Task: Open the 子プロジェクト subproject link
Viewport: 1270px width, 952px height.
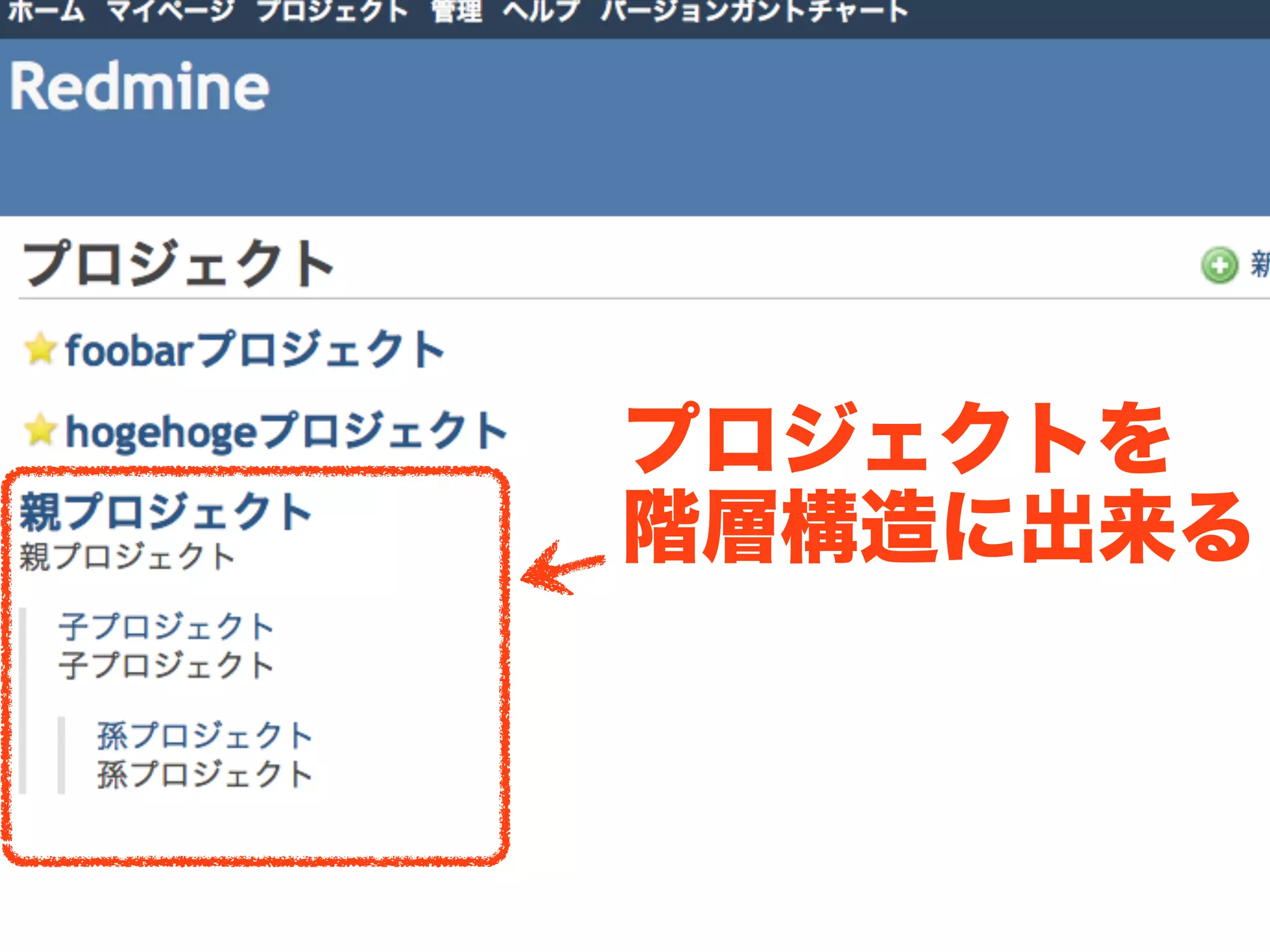Action: 166,626
